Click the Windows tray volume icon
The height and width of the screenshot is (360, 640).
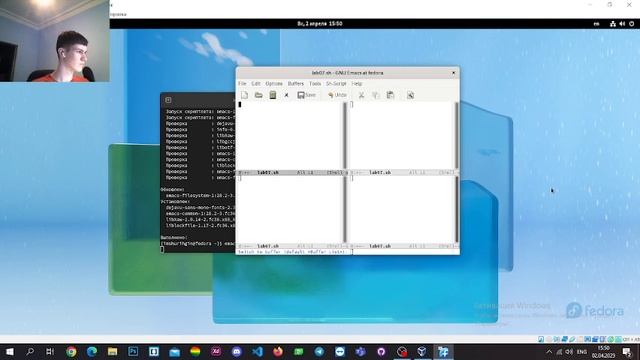point(569,351)
